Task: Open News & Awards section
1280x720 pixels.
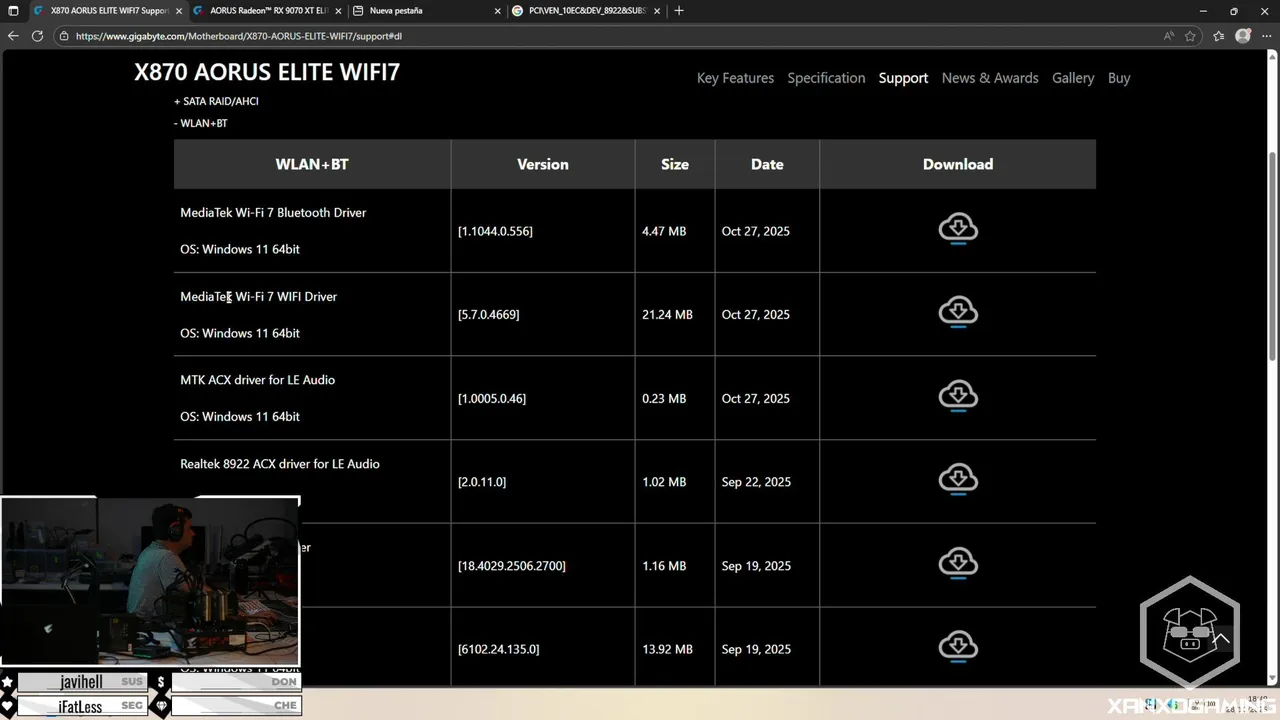Action: tap(990, 78)
